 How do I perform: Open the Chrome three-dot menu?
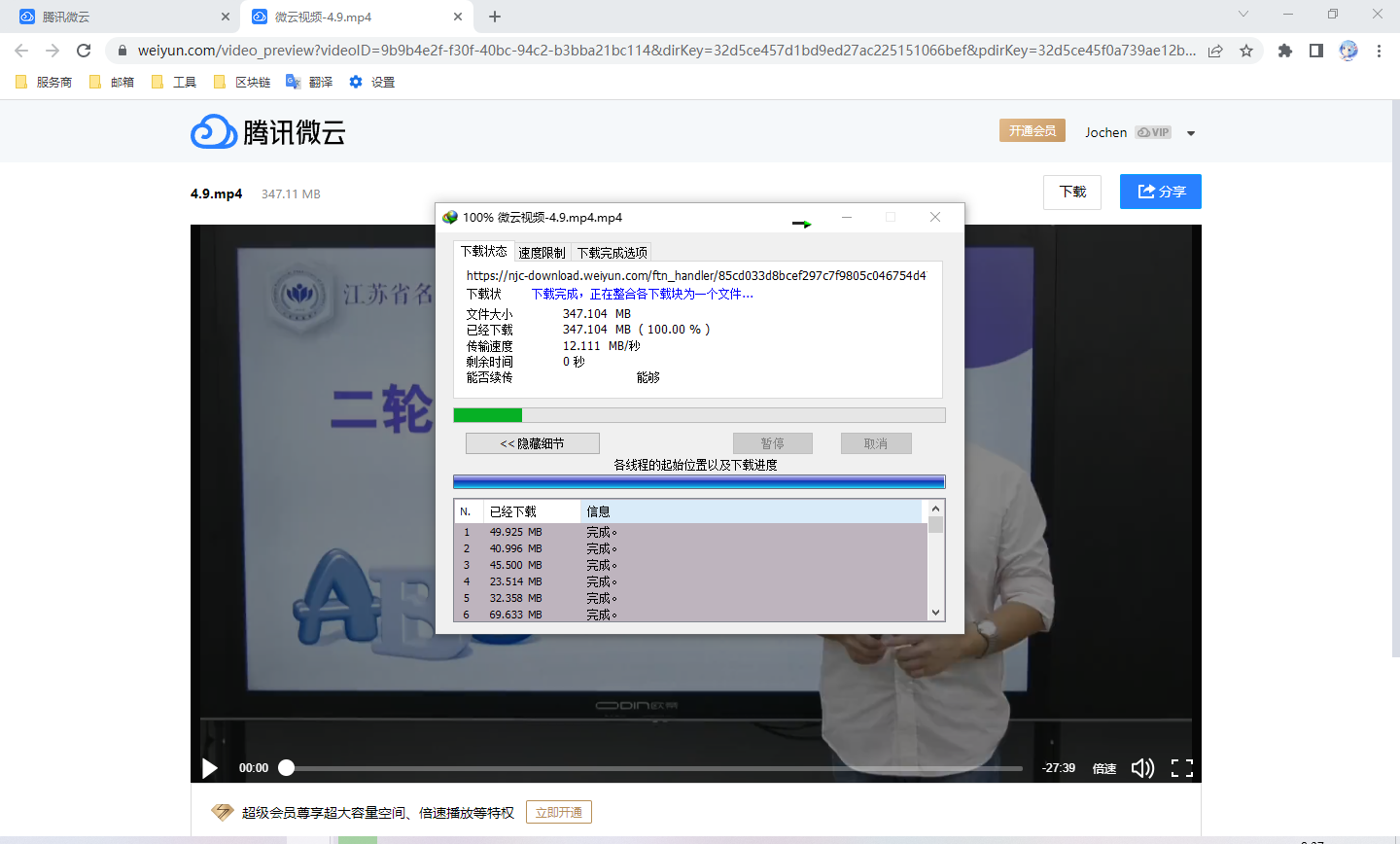[x=1379, y=51]
